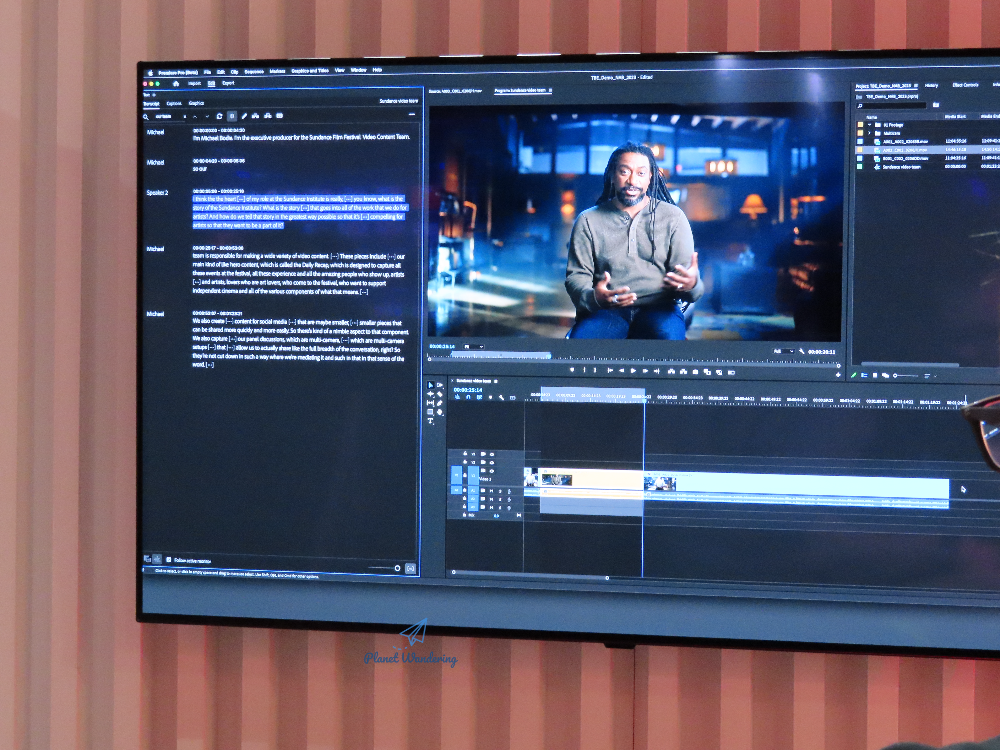Click the green label swatch of Sundance video team
This screenshot has height=750, width=1000.
coord(860,166)
